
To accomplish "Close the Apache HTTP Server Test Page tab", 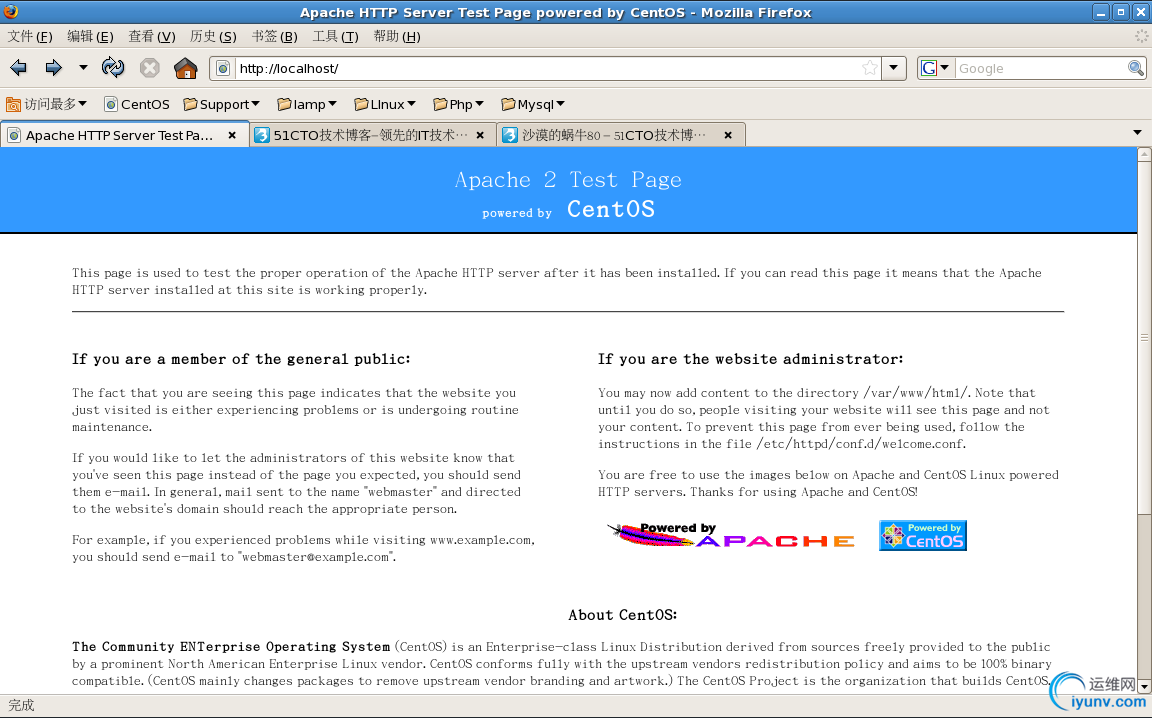I will pos(232,135).
